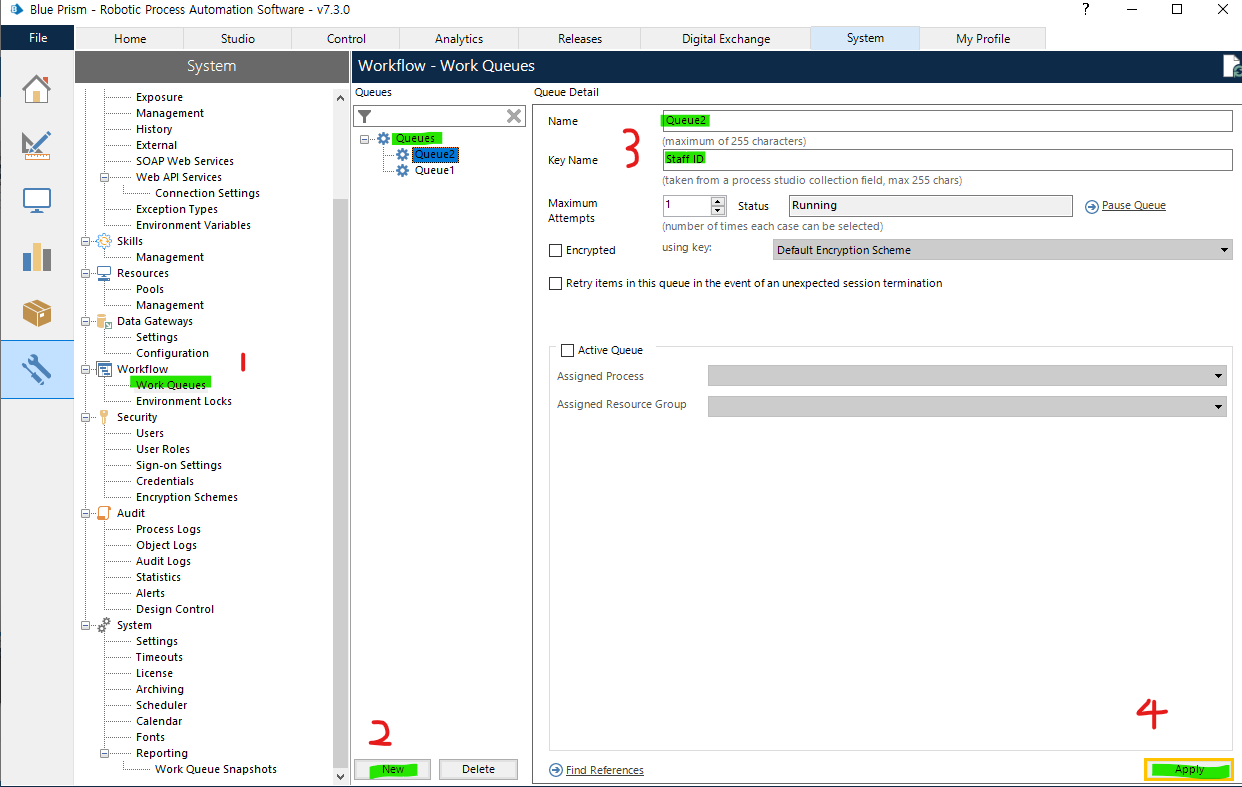The image size is (1242, 787).
Task: Increase Maximum Attempts with up arrow
Action: [x=718, y=201]
